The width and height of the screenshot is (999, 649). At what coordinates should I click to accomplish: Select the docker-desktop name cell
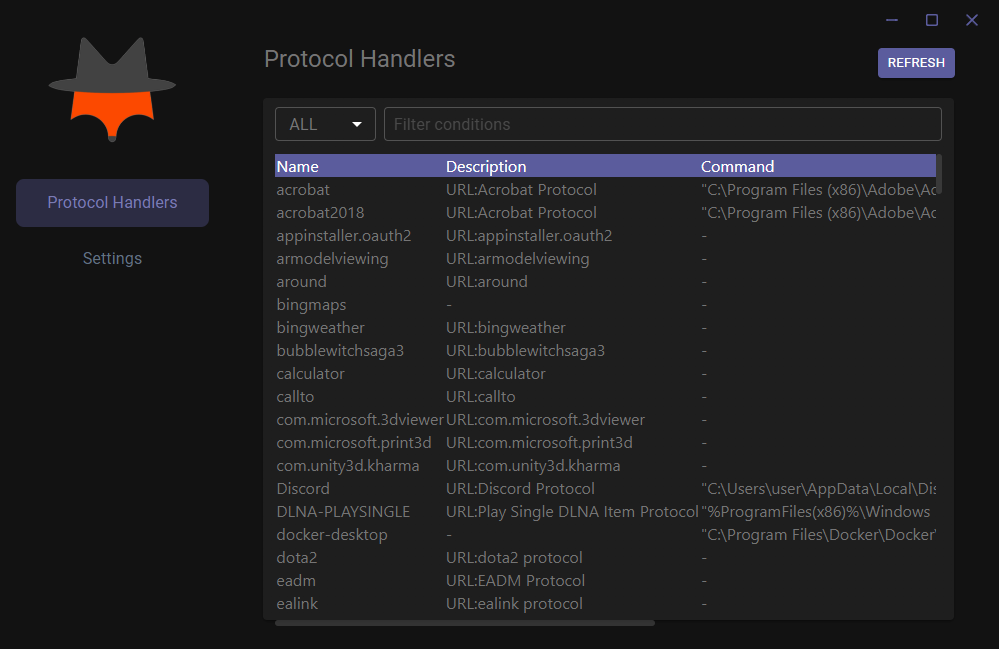(332, 534)
